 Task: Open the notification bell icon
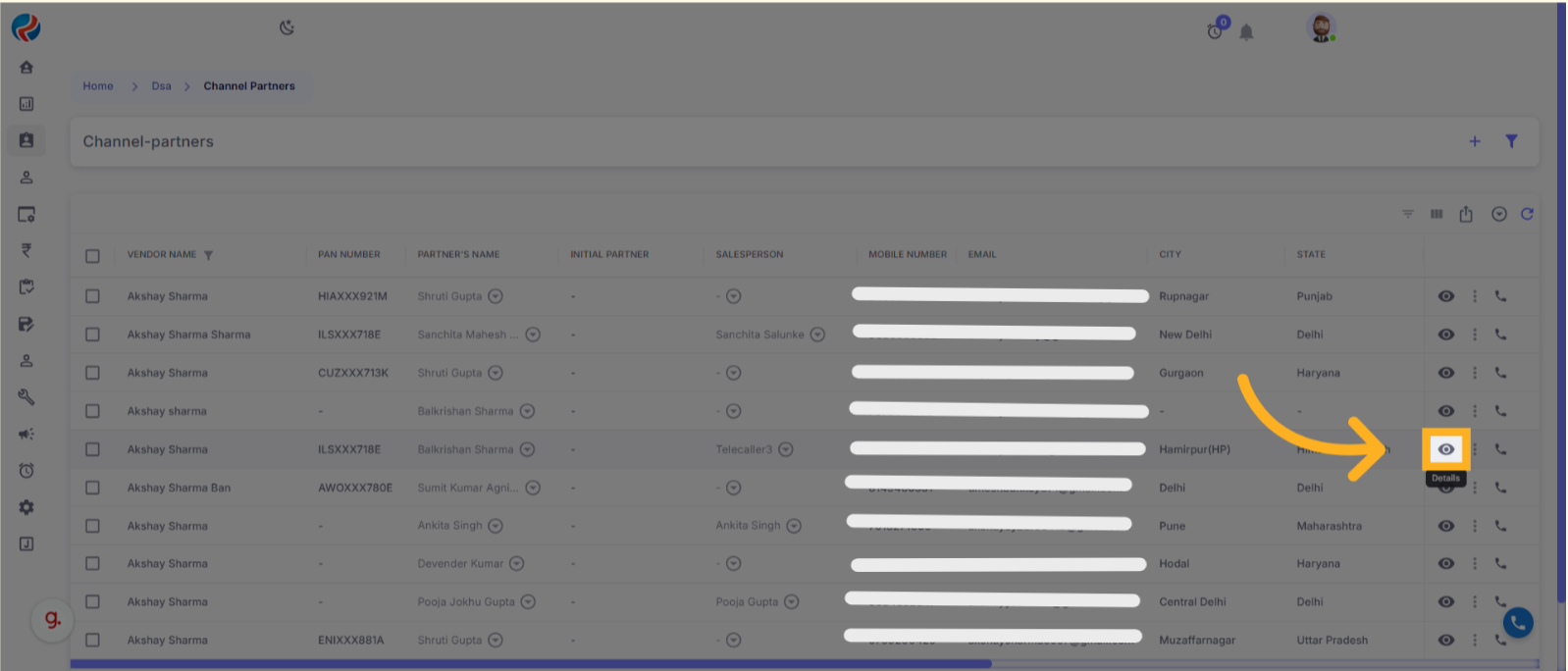1246,32
